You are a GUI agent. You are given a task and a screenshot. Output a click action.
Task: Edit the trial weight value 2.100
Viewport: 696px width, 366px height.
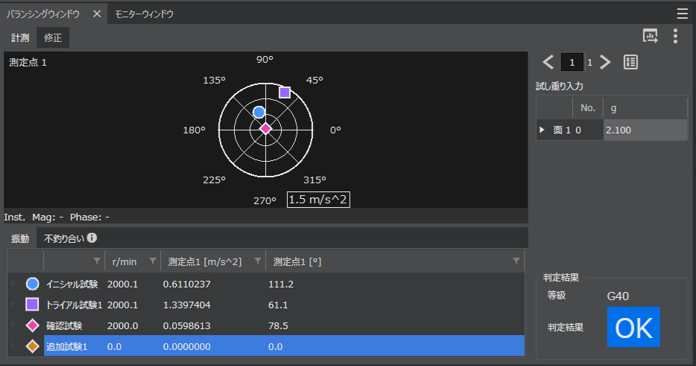tap(645, 130)
